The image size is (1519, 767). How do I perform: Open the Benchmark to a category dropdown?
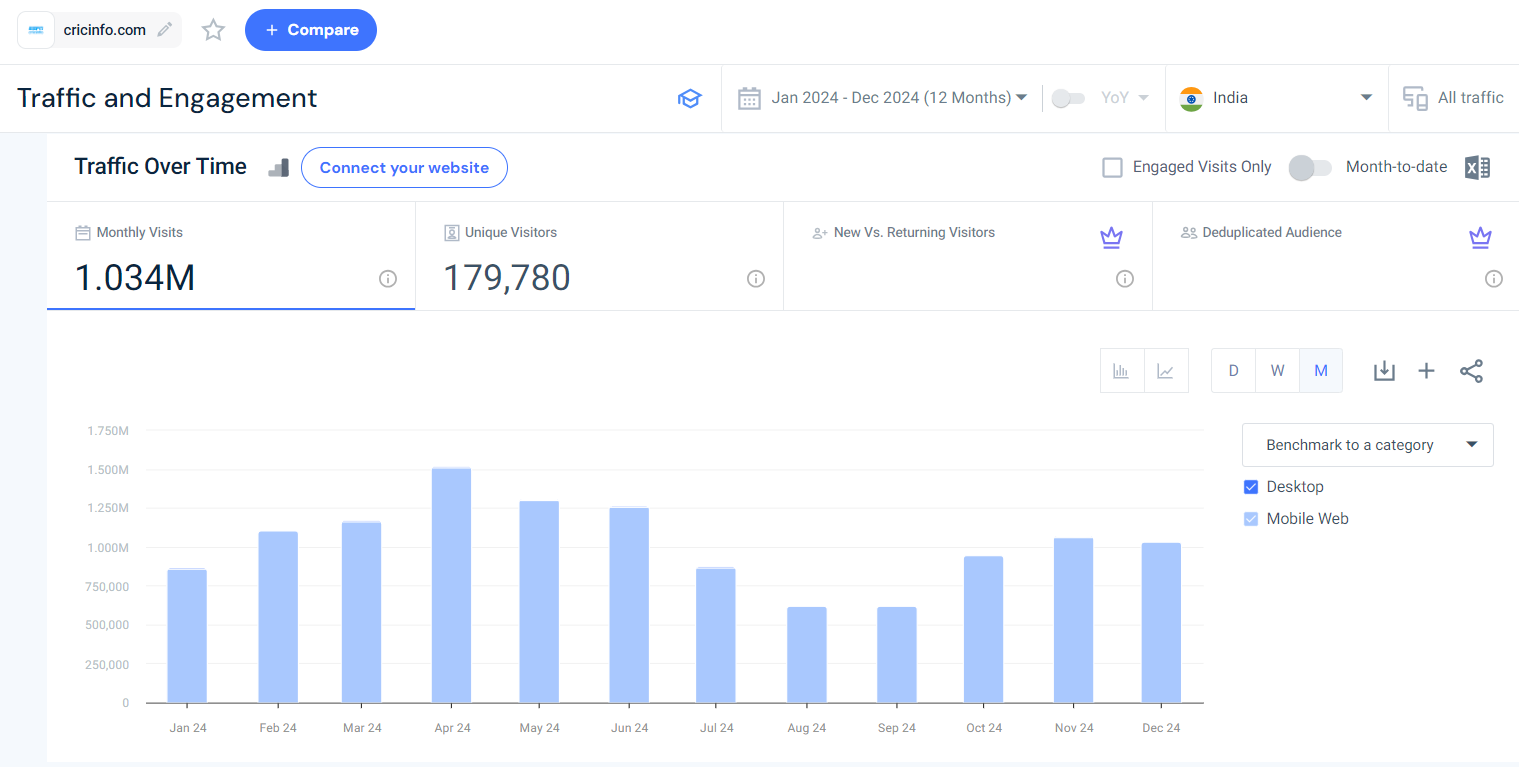(x=1367, y=444)
